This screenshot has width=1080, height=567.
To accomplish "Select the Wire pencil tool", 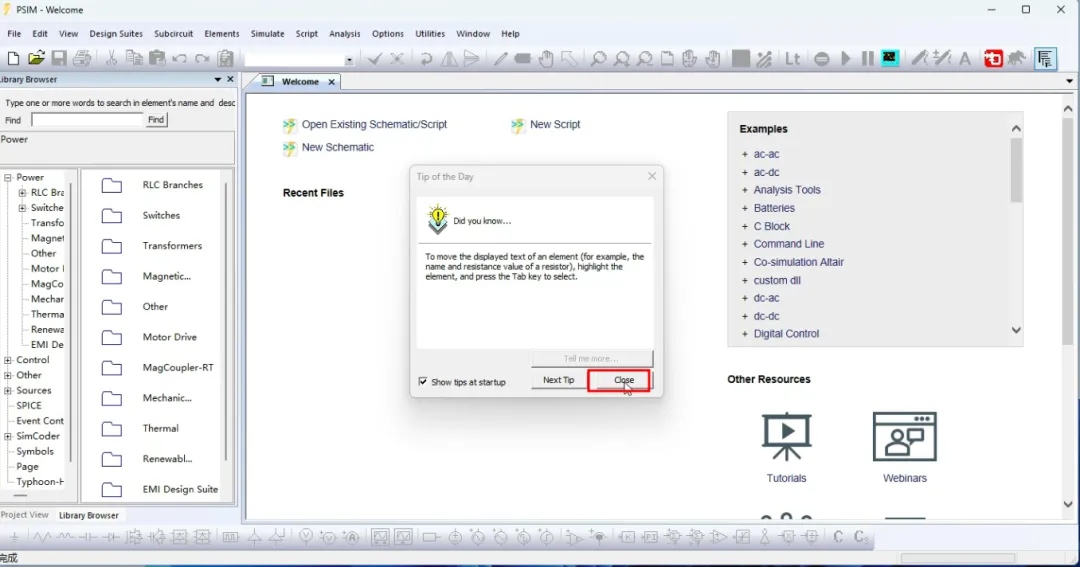I will [500, 59].
